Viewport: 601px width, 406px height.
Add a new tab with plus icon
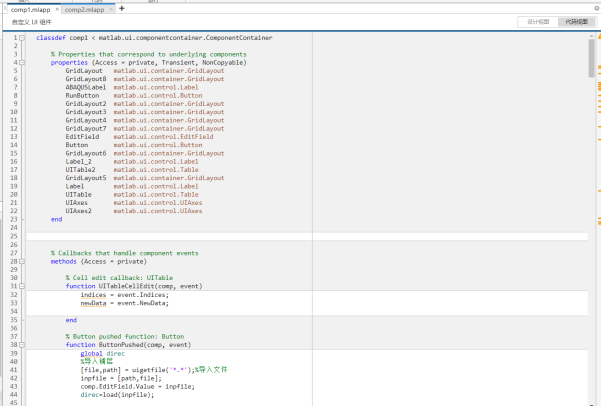pos(122,8)
